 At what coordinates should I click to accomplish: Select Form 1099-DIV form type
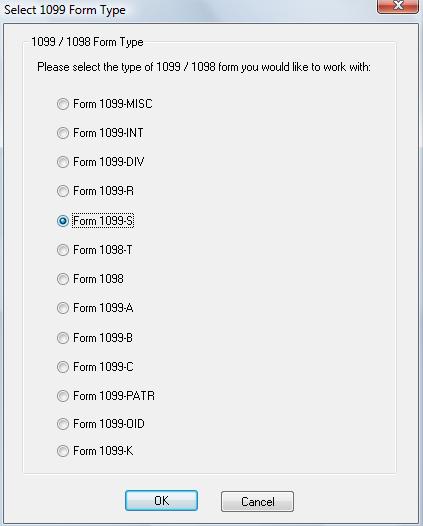(63, 162)
